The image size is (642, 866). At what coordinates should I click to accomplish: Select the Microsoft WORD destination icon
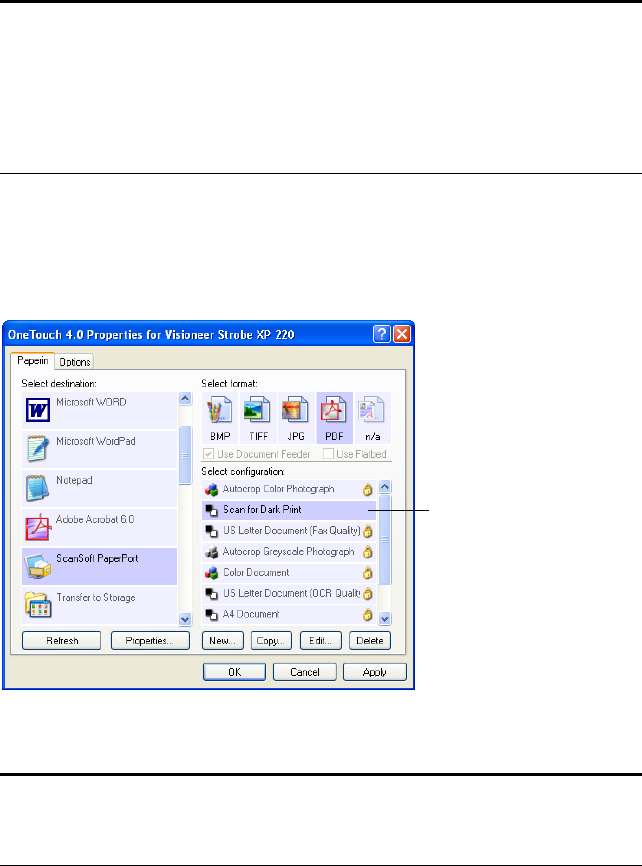(38, 410)
